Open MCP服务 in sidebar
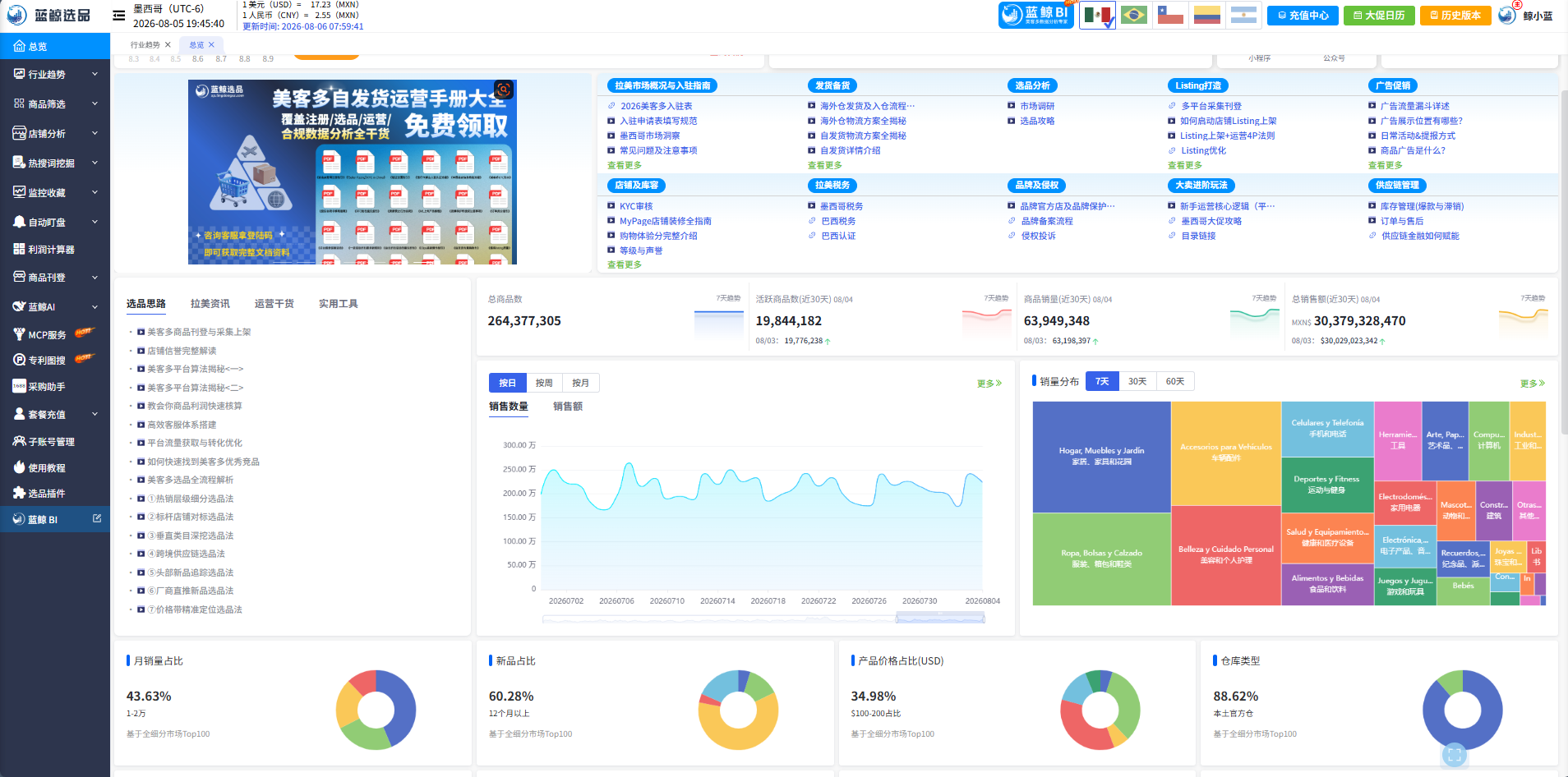1568x777 pixels. pyautogui.click(x=55, y=334)
